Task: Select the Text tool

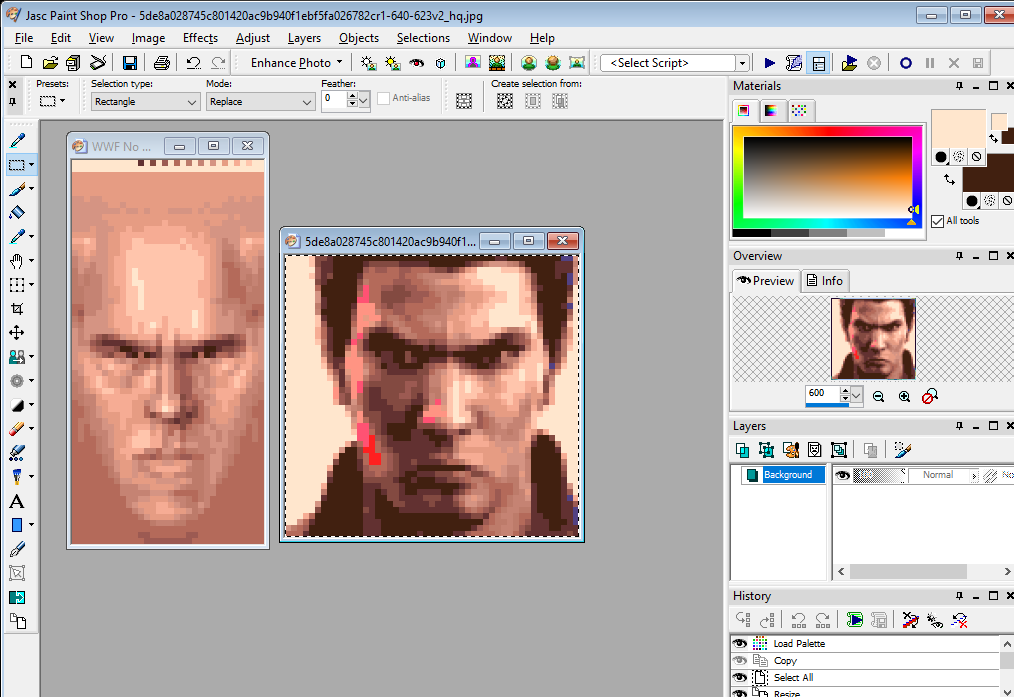Action: (17, 501)
